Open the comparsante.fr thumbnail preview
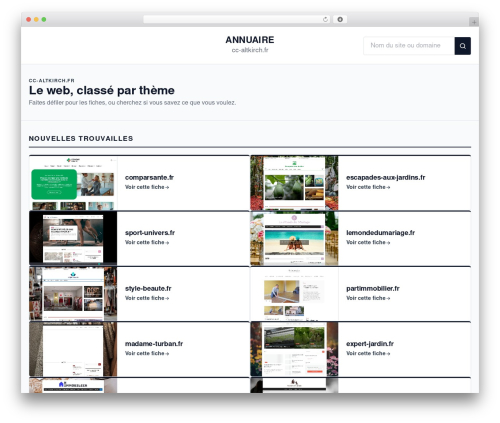The height and width of the screenshot is (423, 500). click(73, 183)
